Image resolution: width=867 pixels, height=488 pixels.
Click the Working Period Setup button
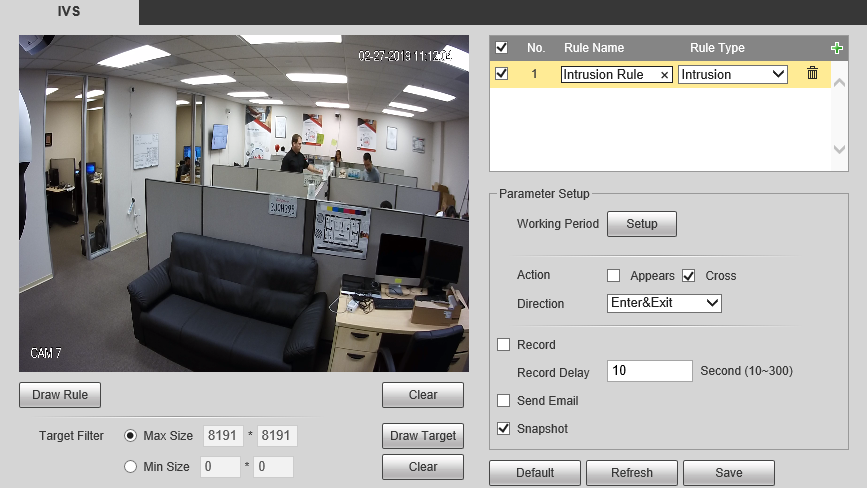pos(641,224)
